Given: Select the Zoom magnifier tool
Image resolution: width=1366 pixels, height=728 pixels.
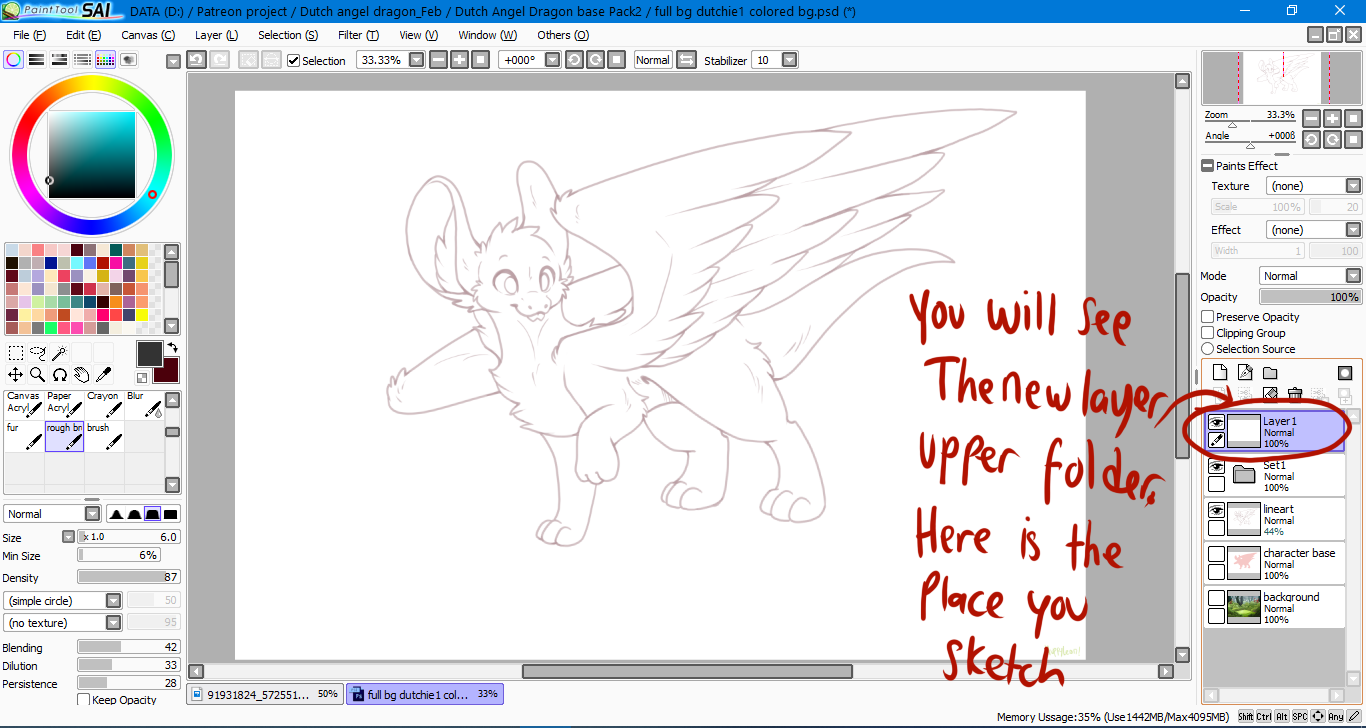Looking at the screenshot, I should (38, 375).
